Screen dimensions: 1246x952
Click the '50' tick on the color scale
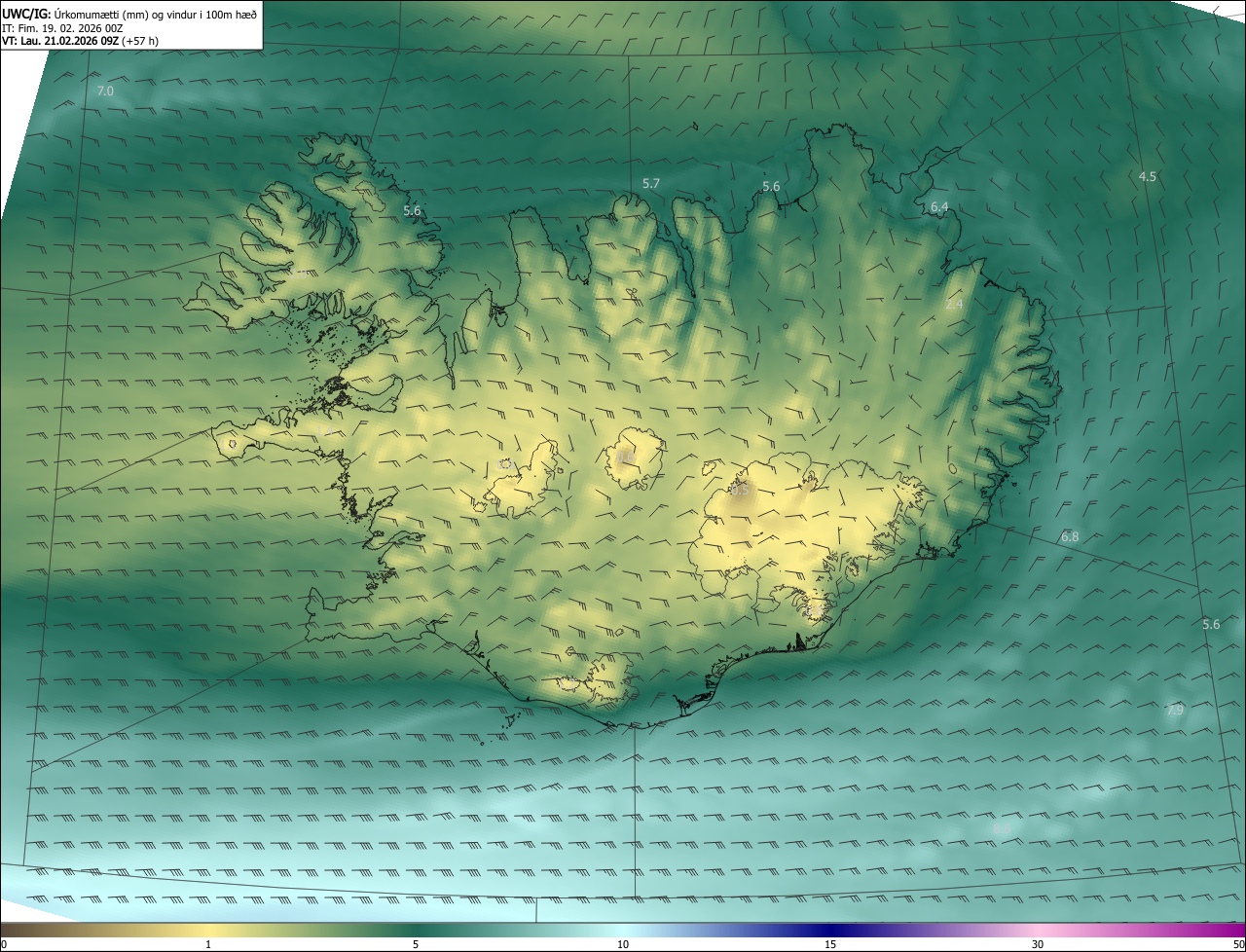tap(1238, 944)
